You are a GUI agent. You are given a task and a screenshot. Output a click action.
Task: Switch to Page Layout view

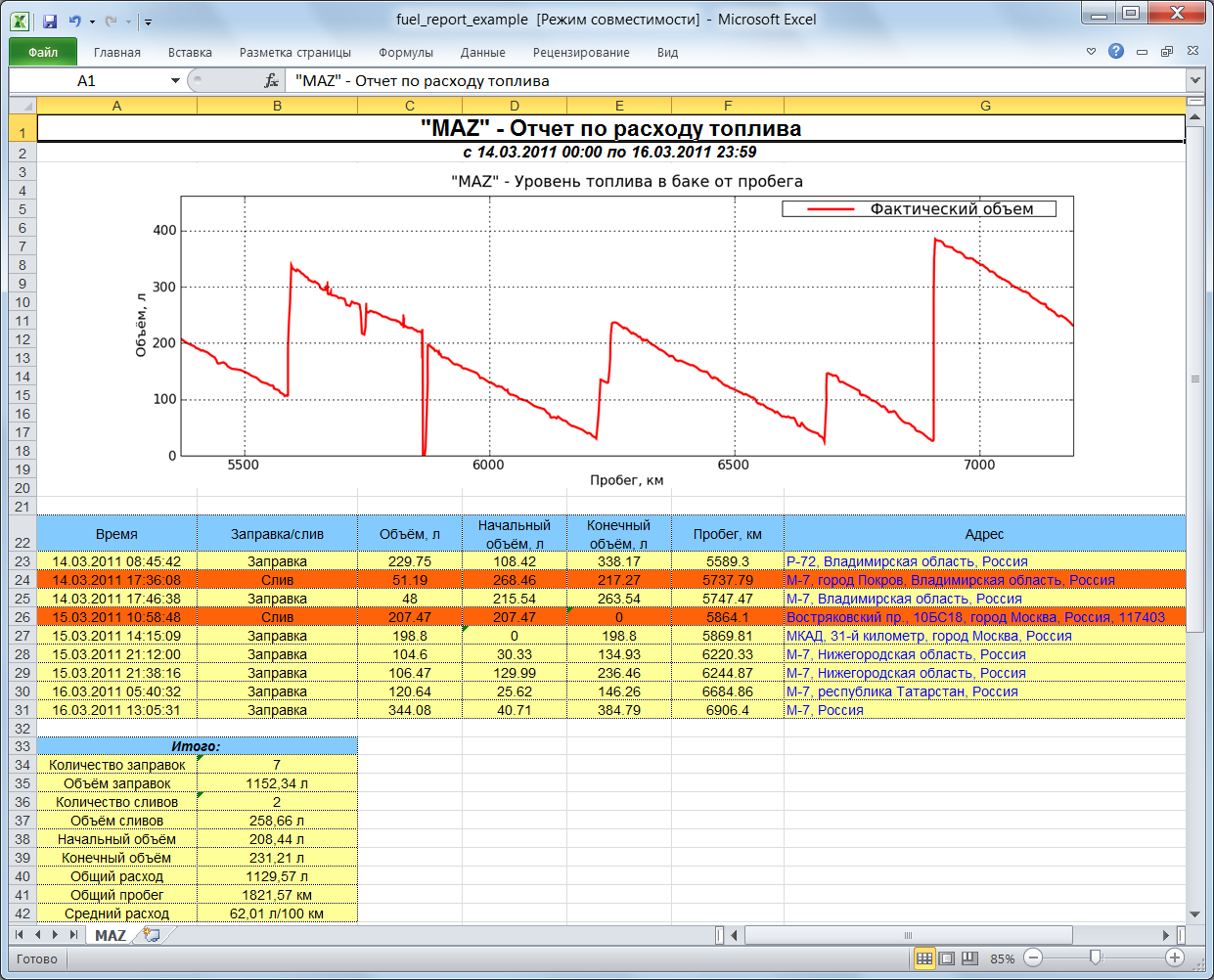947,958
